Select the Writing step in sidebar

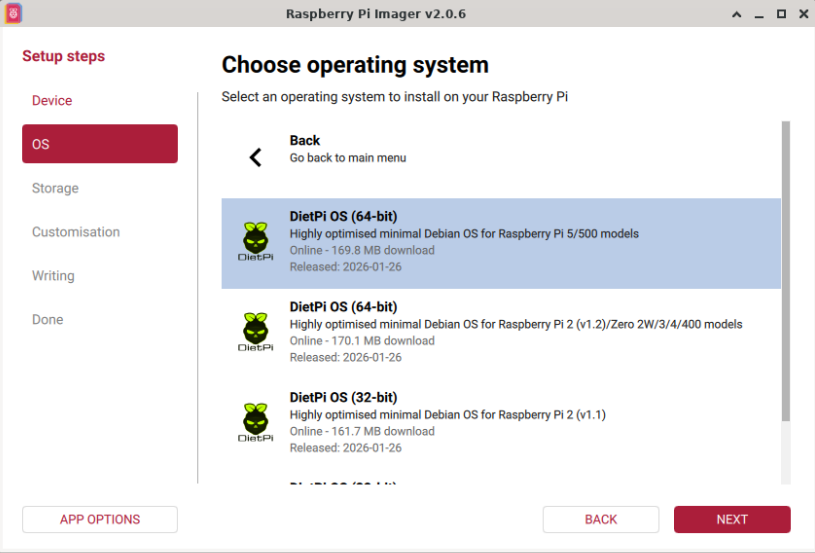[x=100, y=275]
